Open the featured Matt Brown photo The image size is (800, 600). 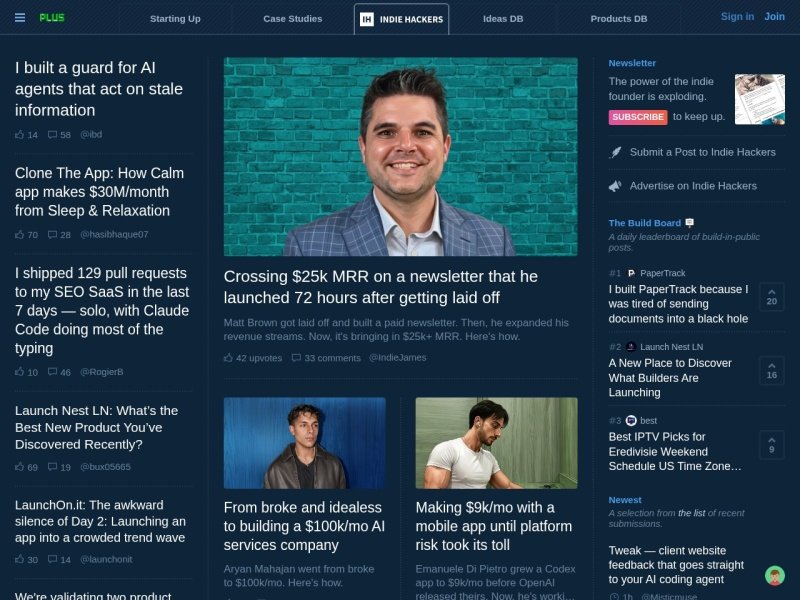coord(401,157)
